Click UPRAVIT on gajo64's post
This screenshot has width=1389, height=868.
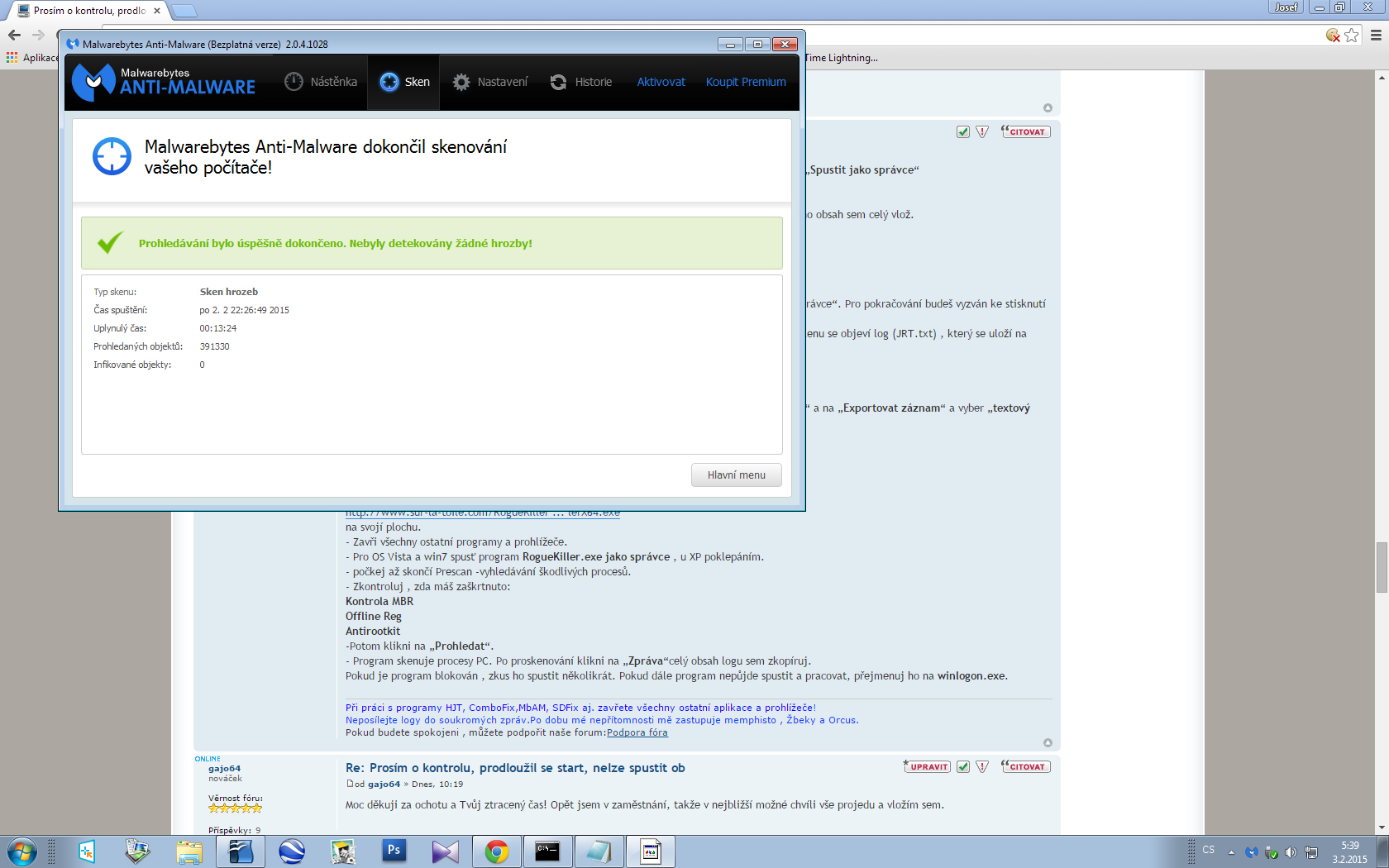927,766
